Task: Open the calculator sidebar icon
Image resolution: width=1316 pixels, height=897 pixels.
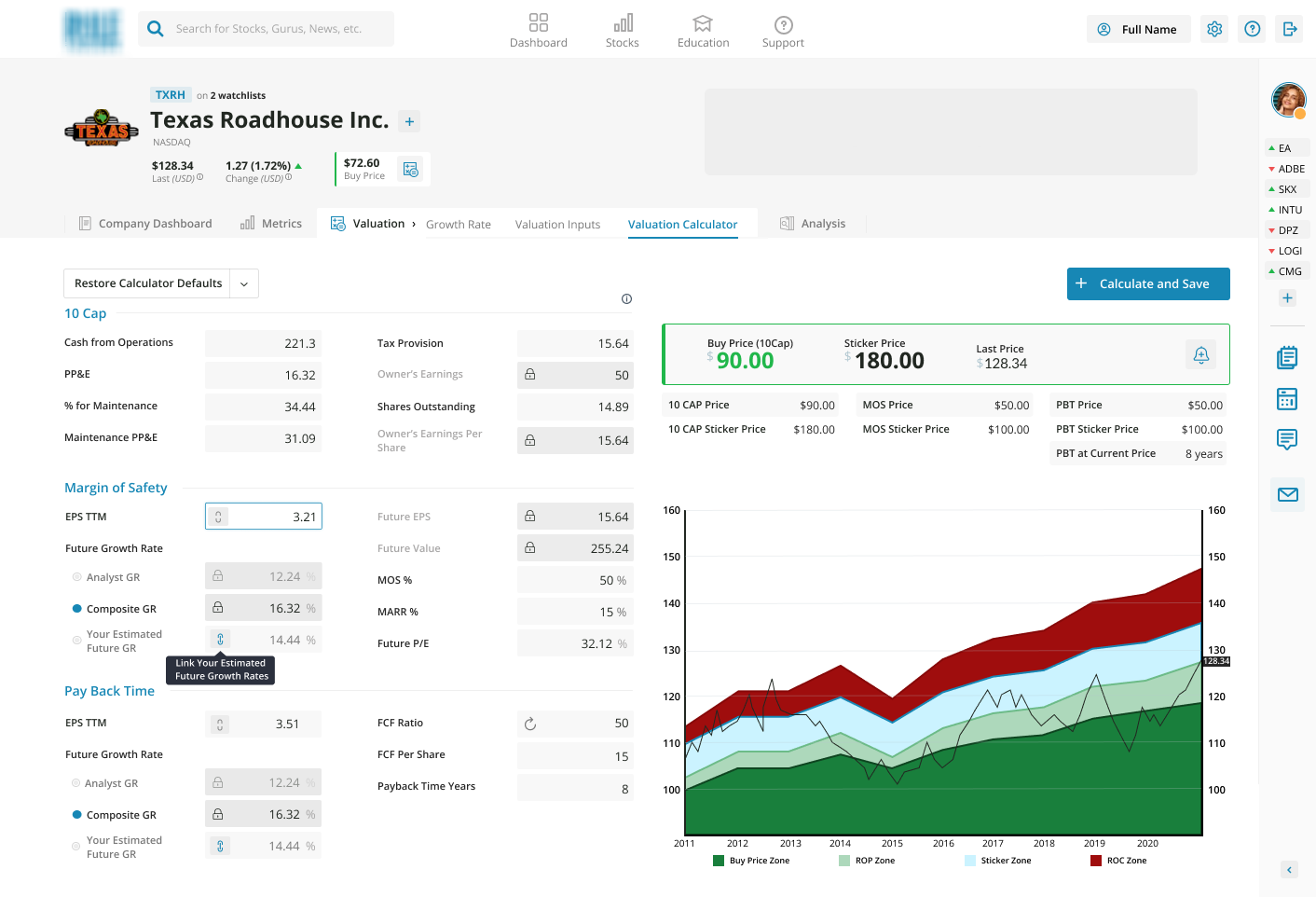Action: [1287, 399]
